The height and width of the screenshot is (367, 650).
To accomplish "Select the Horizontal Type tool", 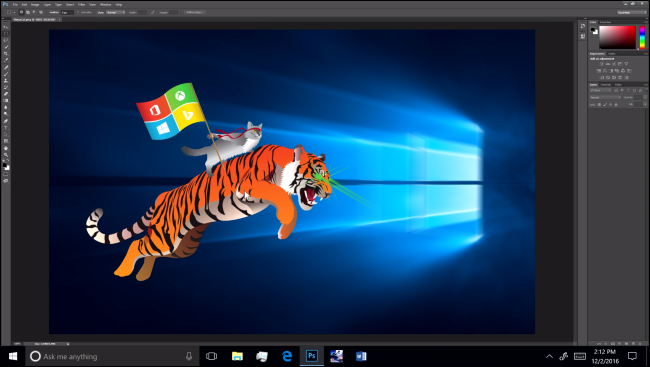I will (6, 128).
